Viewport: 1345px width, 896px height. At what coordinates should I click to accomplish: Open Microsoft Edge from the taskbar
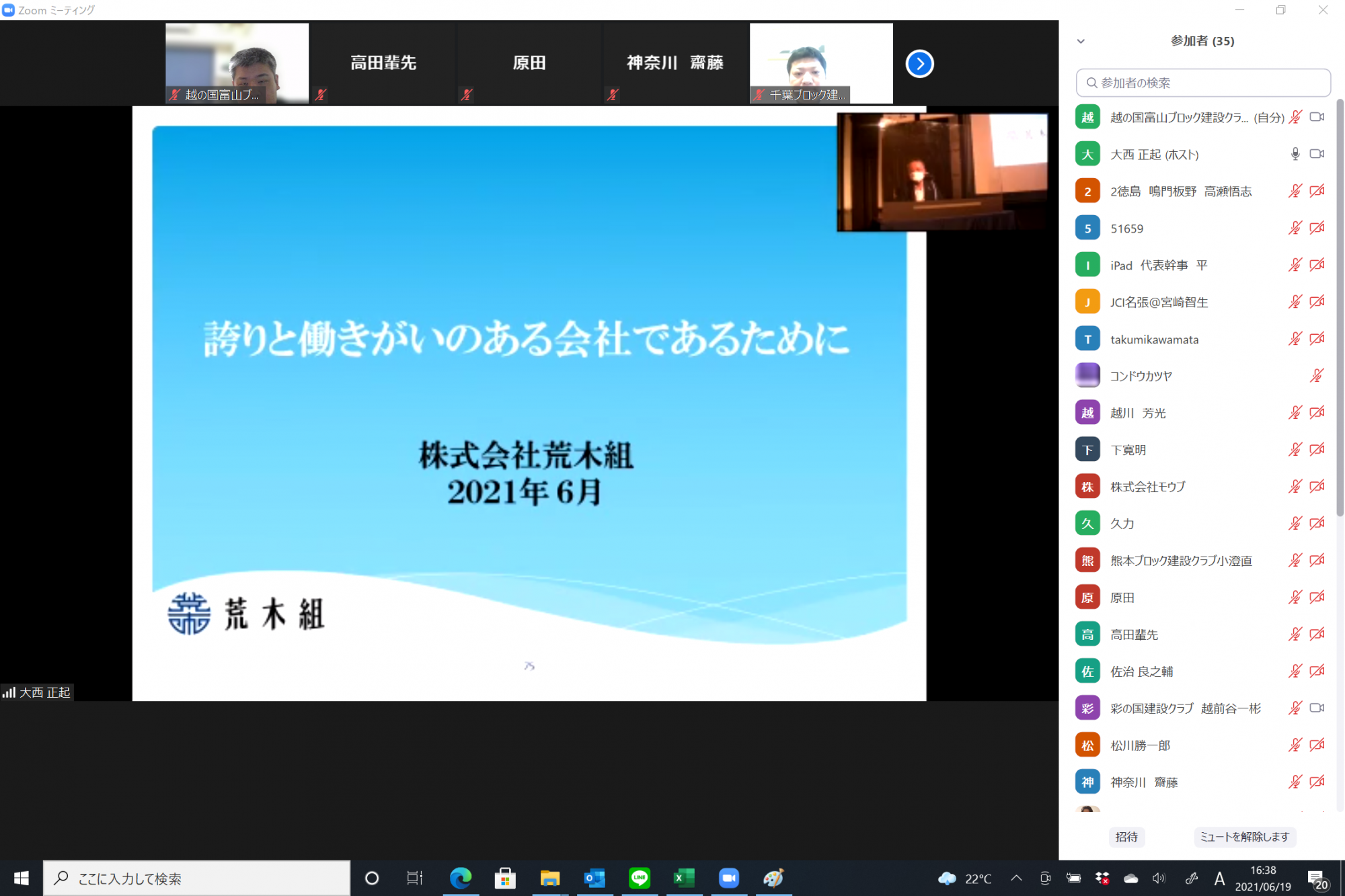[461, 878]
